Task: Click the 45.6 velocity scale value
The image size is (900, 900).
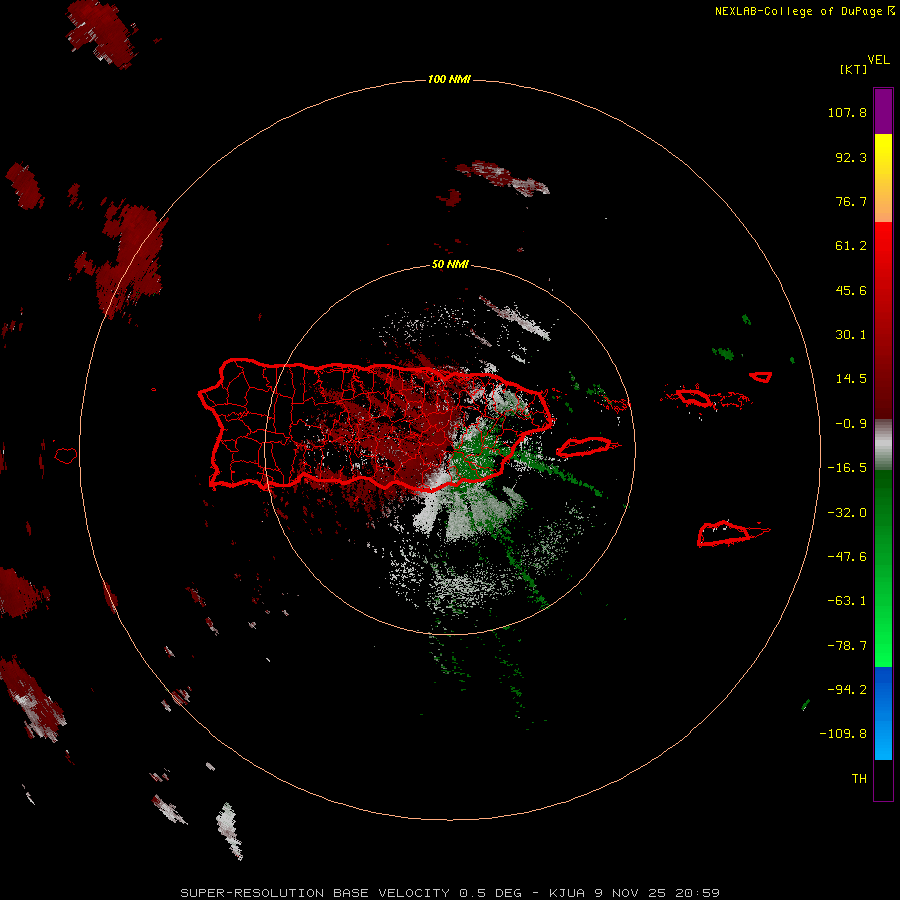Action: [851, 290]
